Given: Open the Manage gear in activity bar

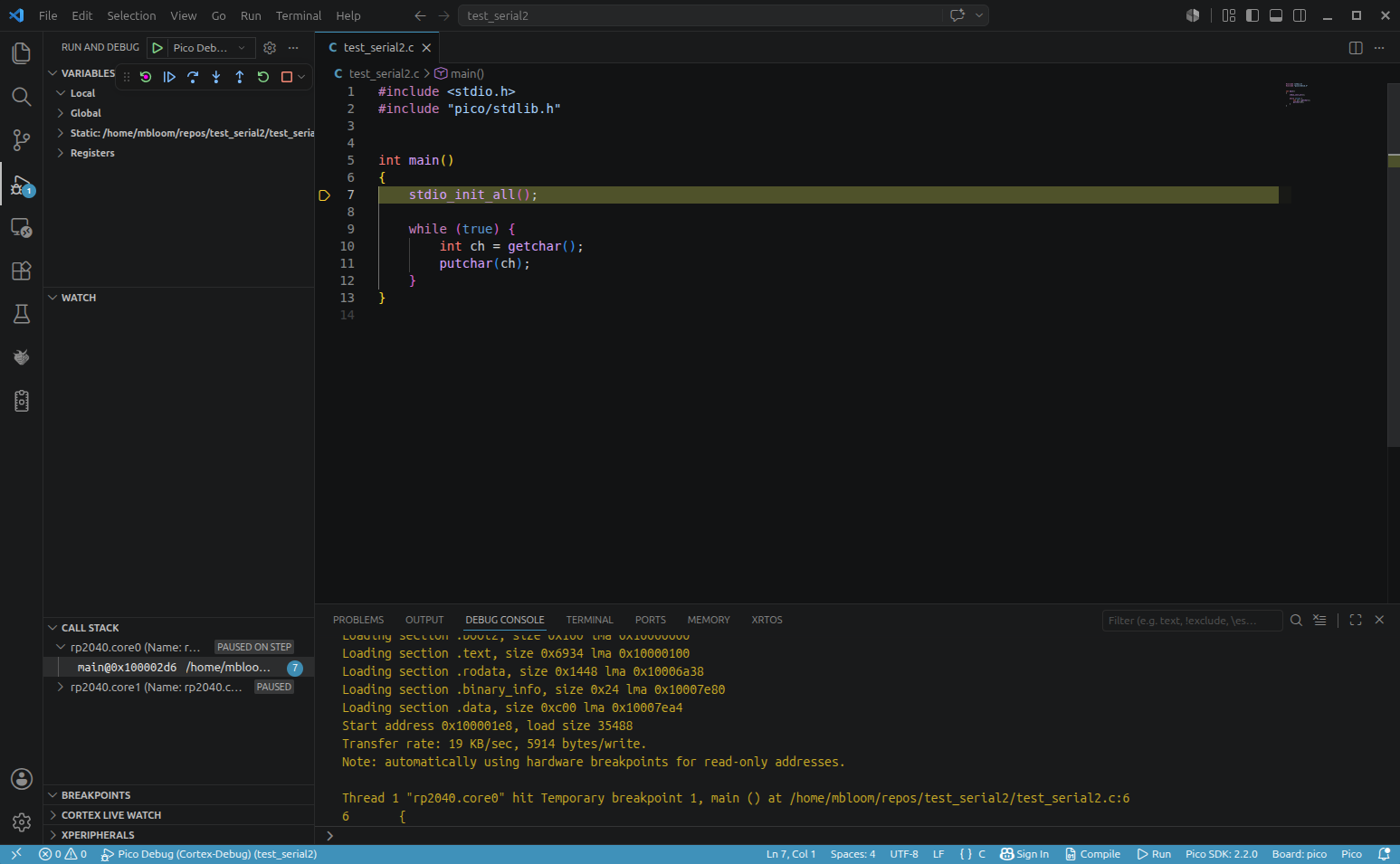Looking at the screenshot, I should coord(22,822).
